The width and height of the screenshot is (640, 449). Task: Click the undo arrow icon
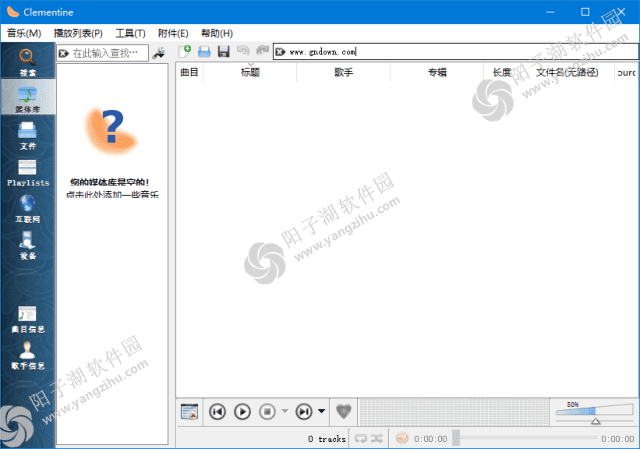click(x=243, y=51)
